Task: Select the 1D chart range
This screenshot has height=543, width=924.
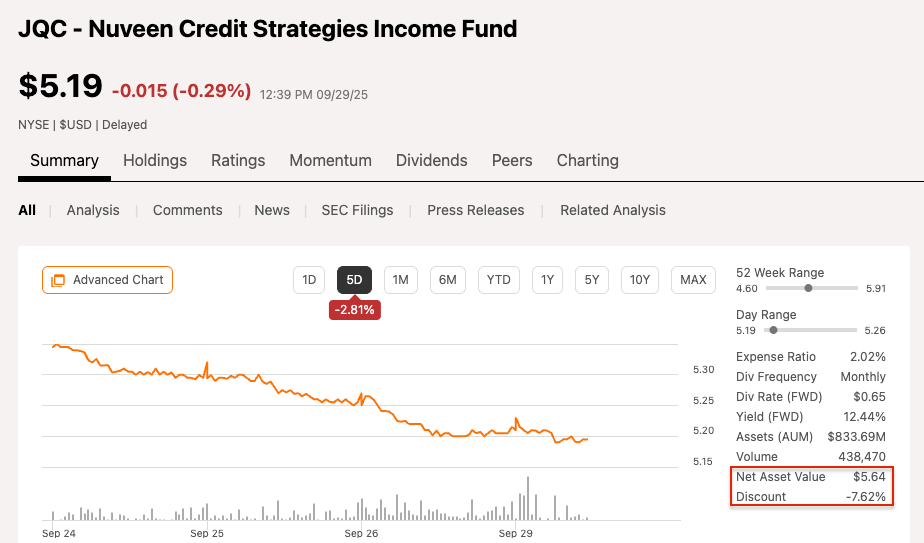Action: [309, 280]
